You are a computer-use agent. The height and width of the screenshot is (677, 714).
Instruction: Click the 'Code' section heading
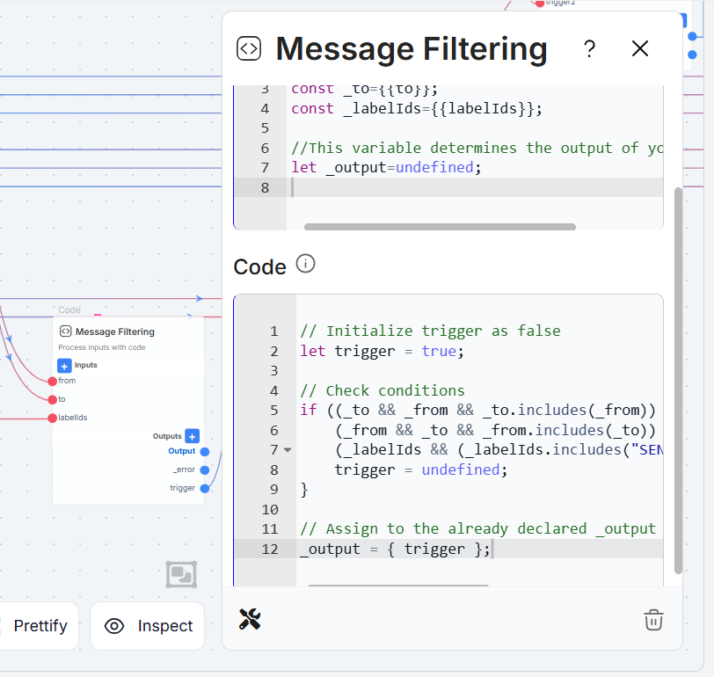pyautogui.click(x=260, y=267)
